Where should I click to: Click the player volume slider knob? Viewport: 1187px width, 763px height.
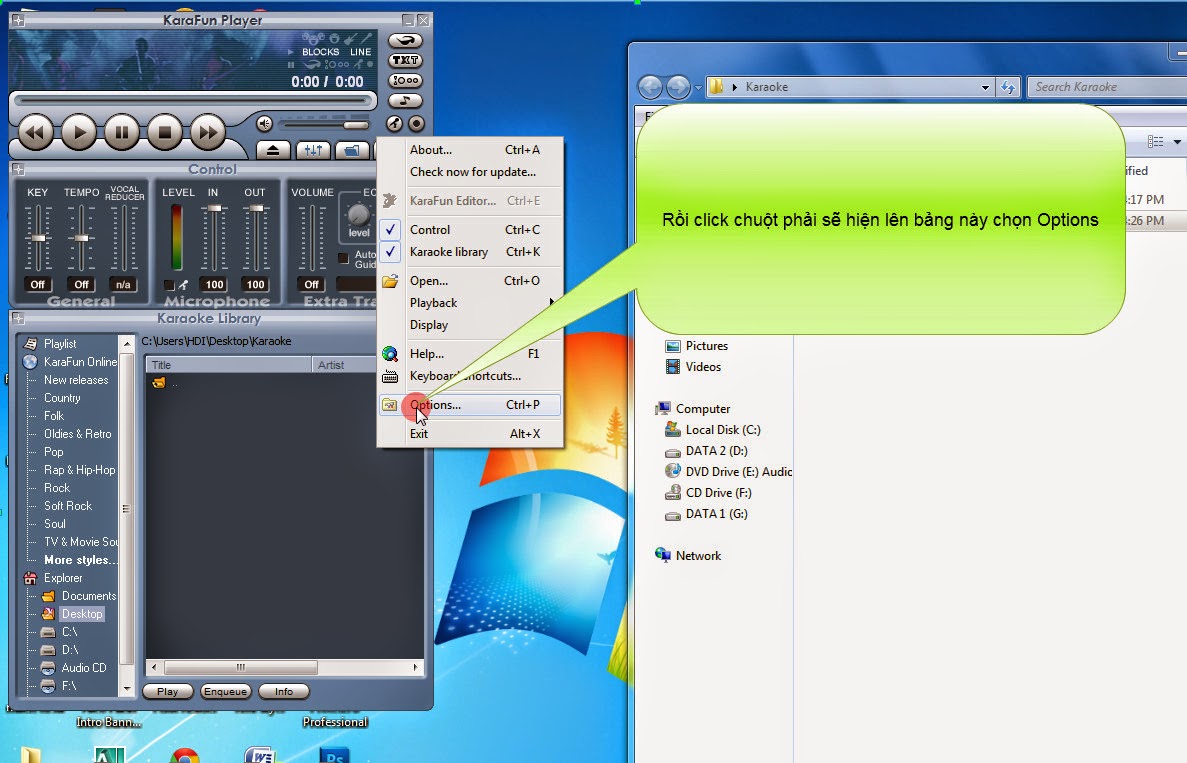tap(355, 125)
